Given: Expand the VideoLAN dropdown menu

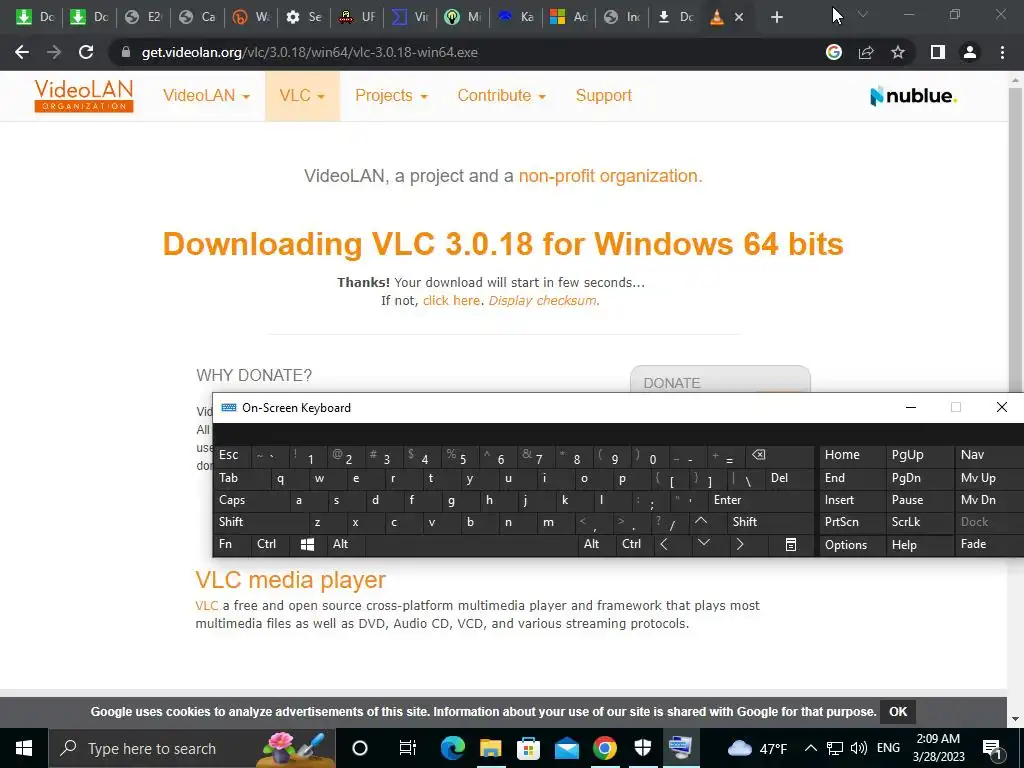Looking at the screenshot, I should tap(206, 95).
